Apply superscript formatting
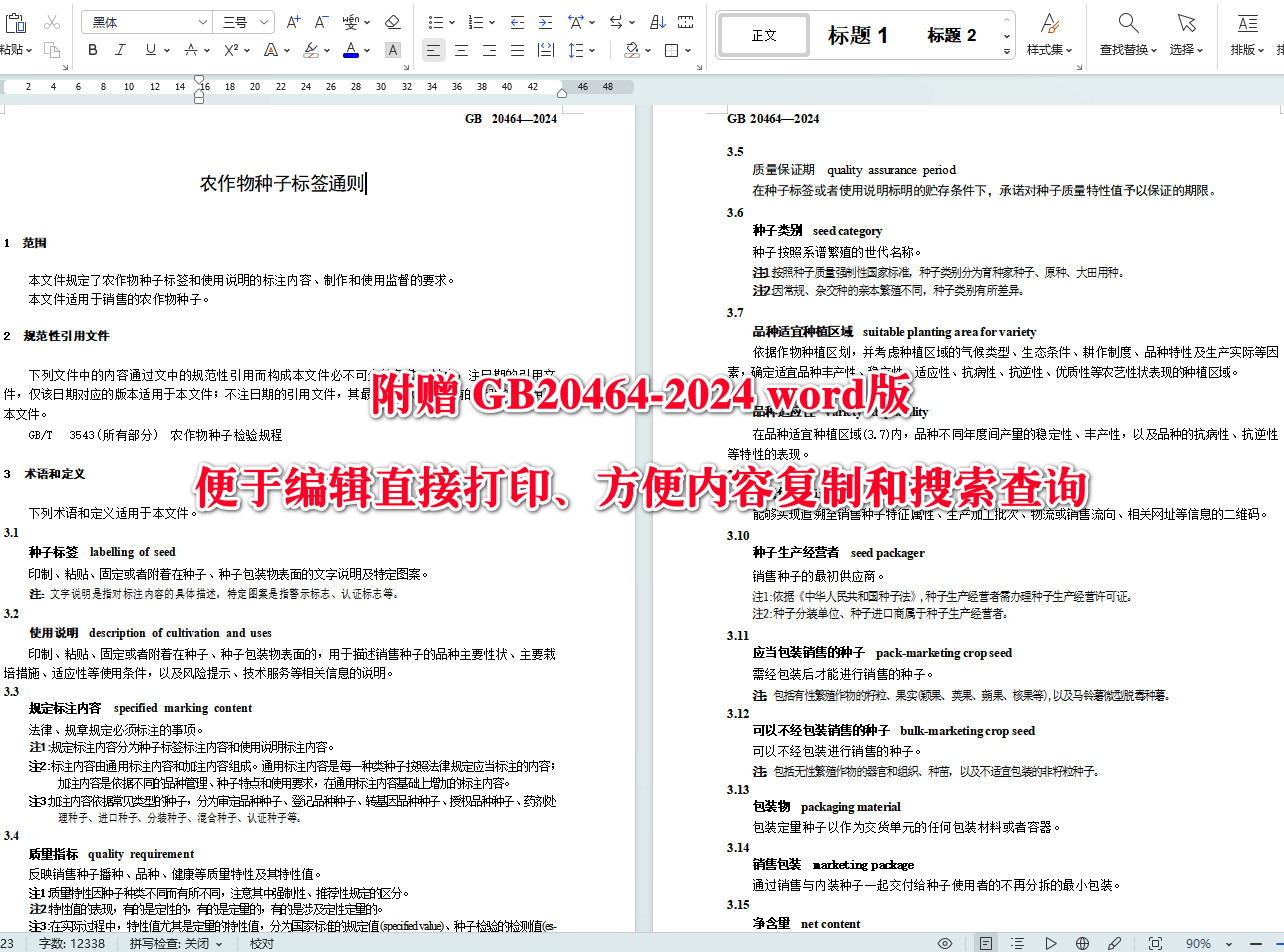This screenshot has height=952, width=1284. point(232,48)
